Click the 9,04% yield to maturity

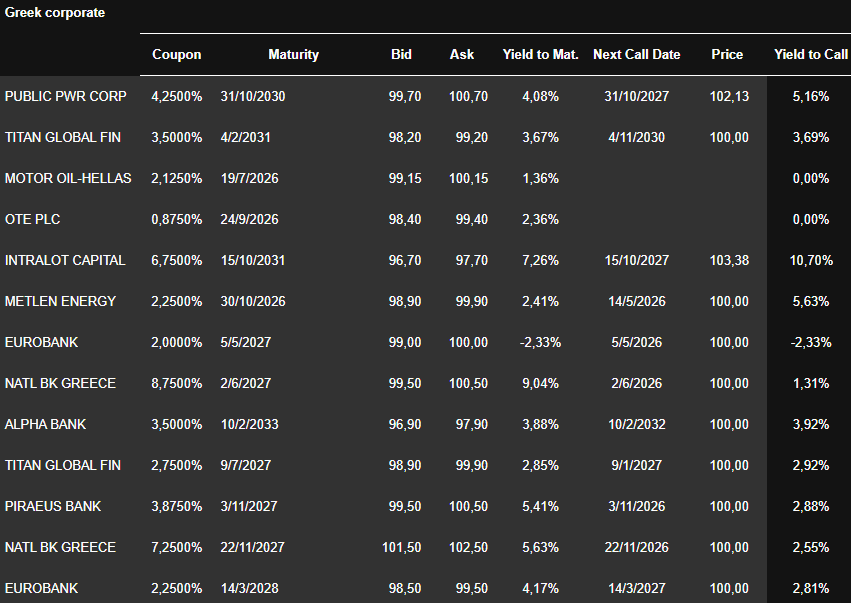[541, 383]
